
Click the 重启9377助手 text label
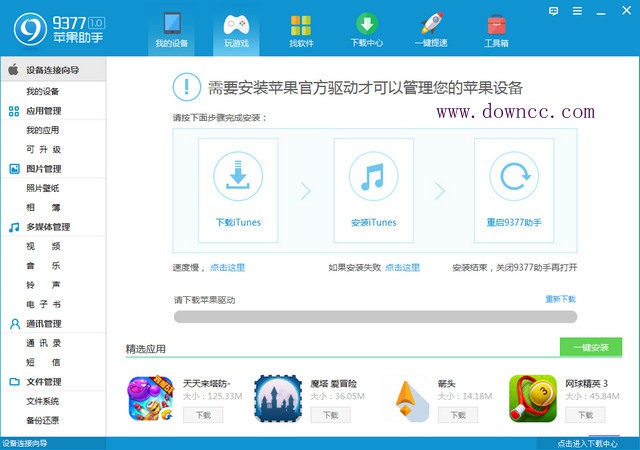[x=514, y=223]
